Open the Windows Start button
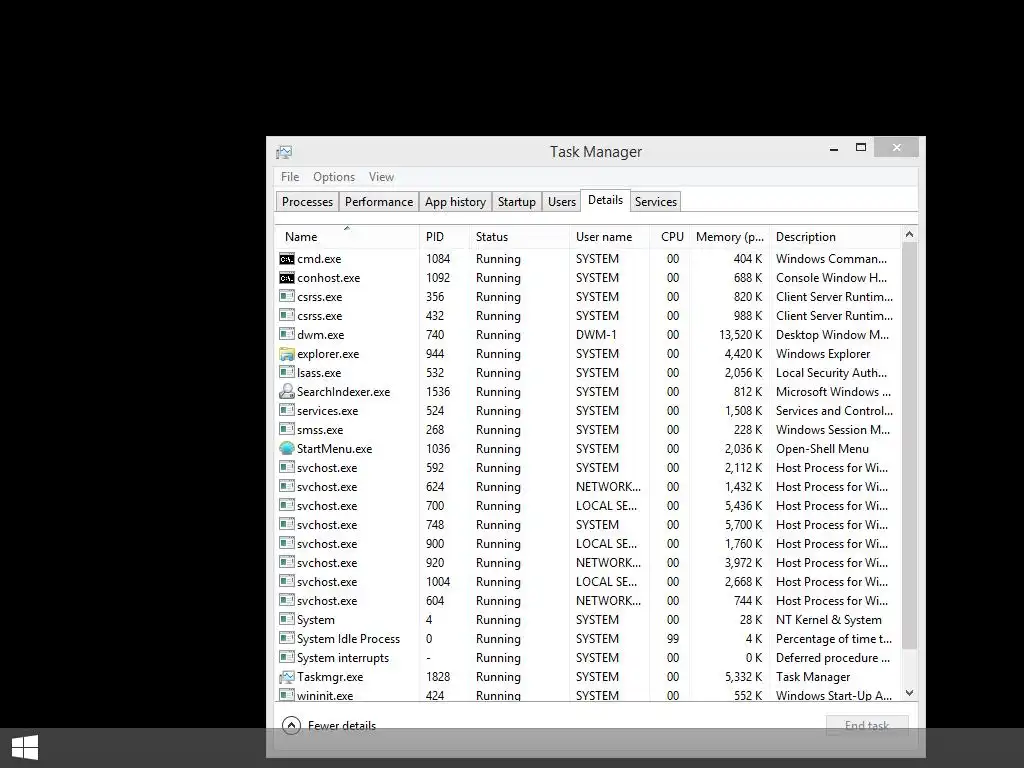 tap(25, 748)
